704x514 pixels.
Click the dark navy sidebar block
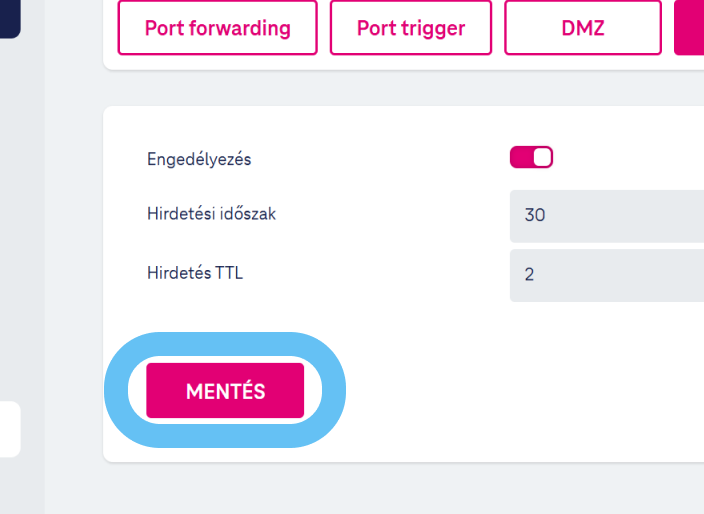click(9, 18)
